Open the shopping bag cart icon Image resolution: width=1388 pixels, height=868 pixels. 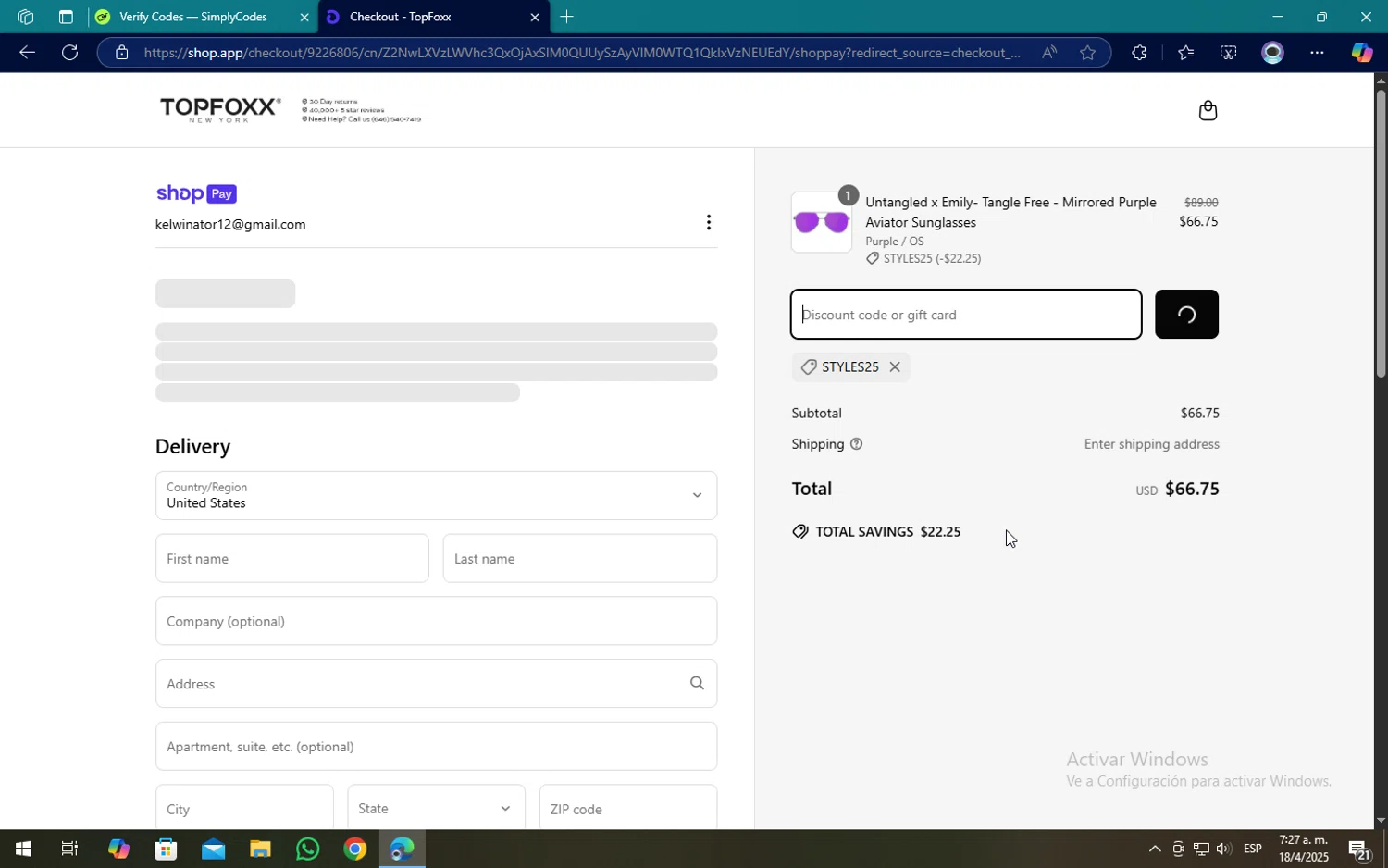[x=1207, y=111]
